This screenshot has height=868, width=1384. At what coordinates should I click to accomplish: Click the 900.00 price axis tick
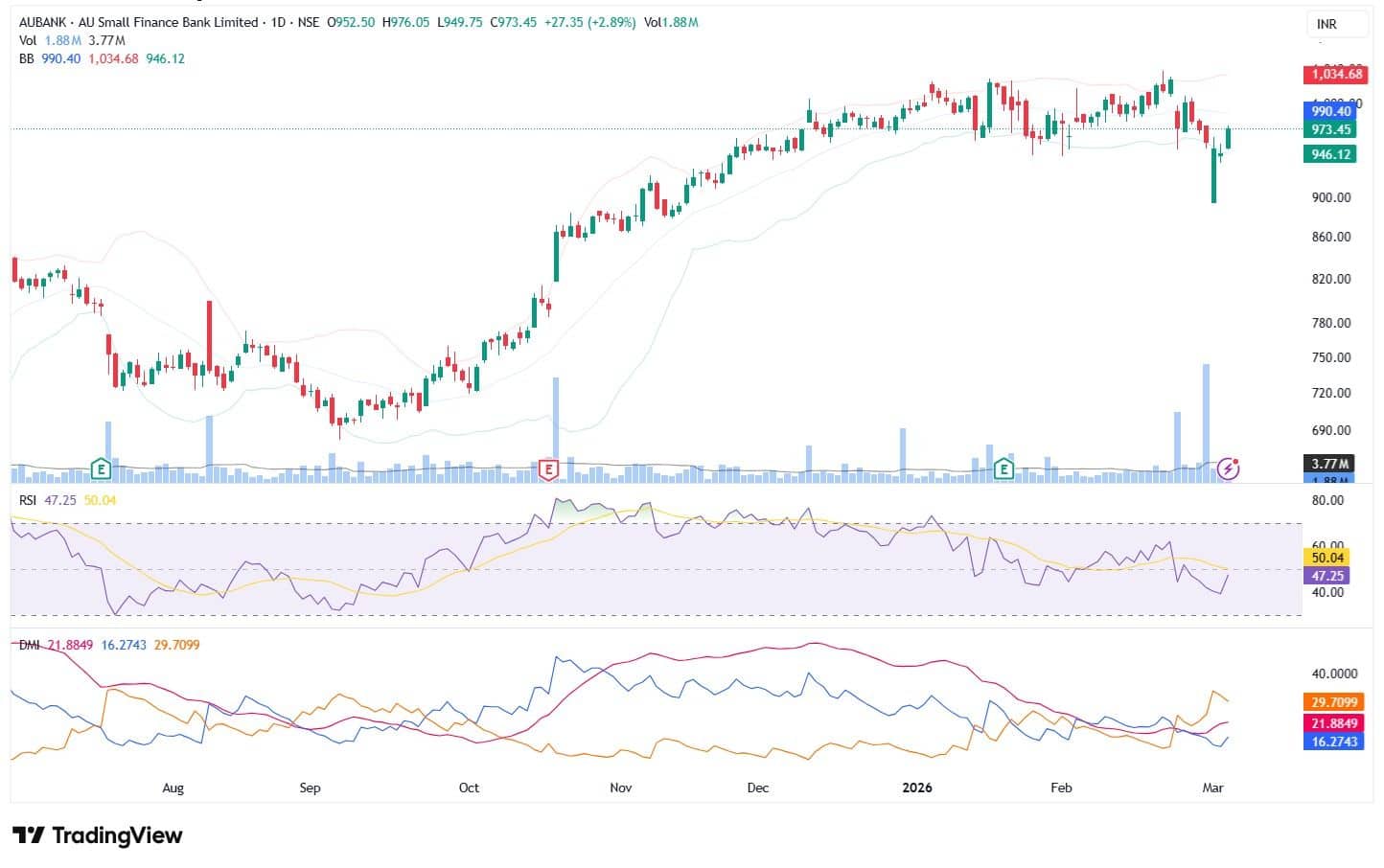[x=1331, y=197]
